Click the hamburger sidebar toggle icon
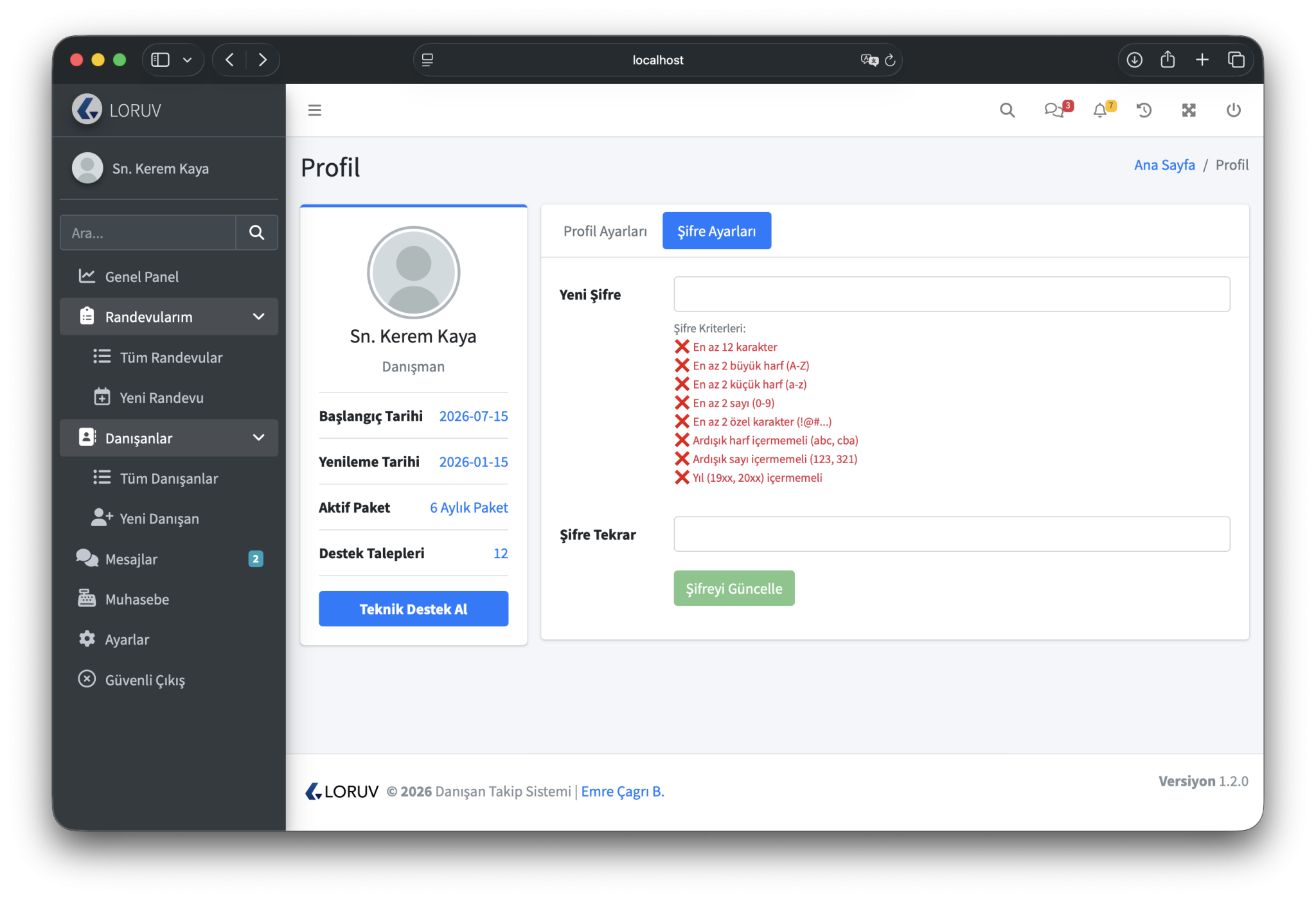1316x900 pixels. pyautogui.click(x=314, y=110)
